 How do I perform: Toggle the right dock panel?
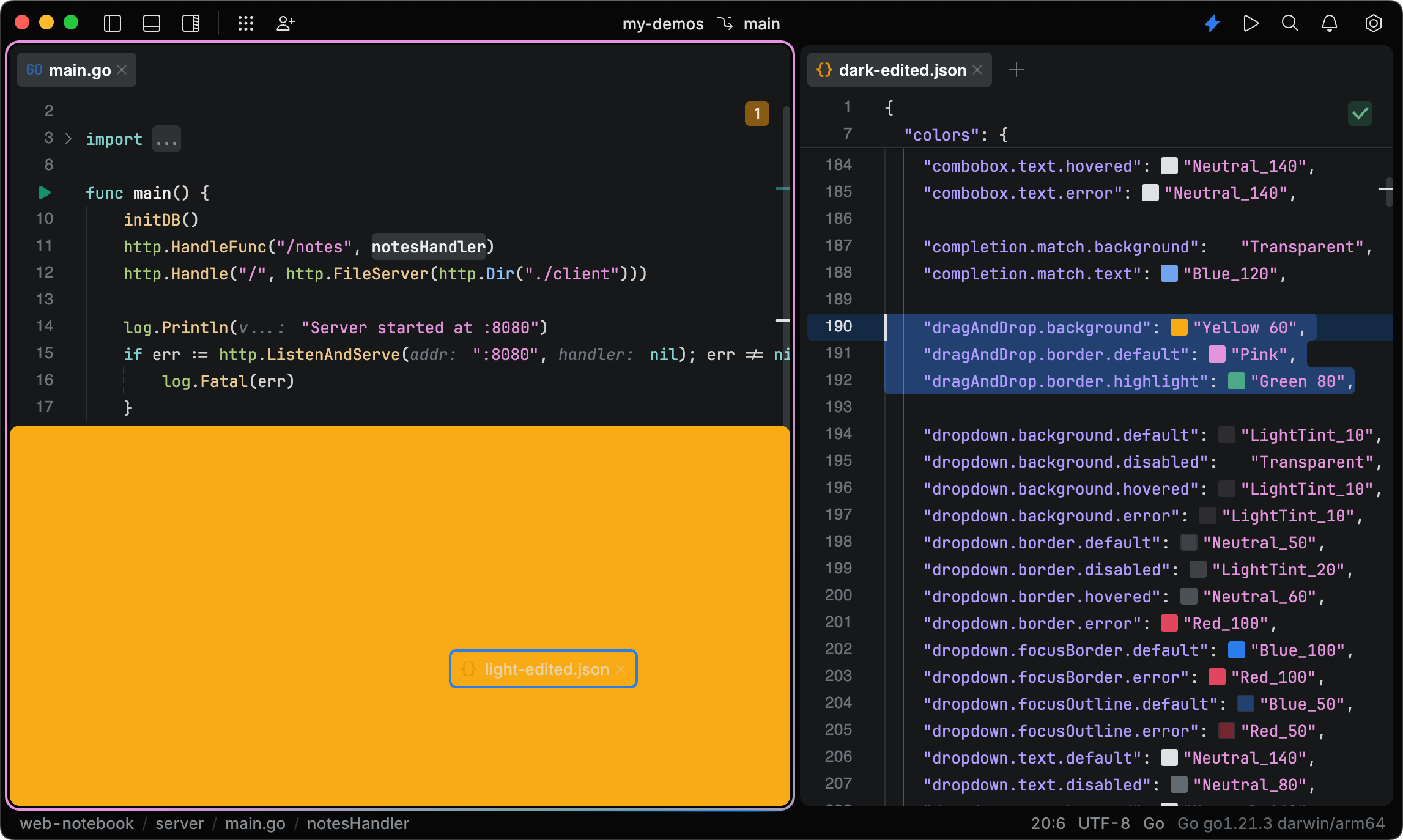click(x=191, y=23)
